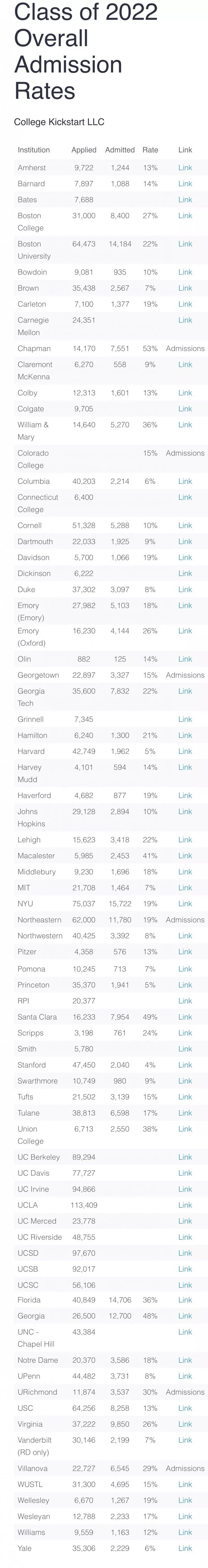Select the Rate column header
This screenshot has width=208, height=1568.
pyautogui.click(x=150, y=150)
